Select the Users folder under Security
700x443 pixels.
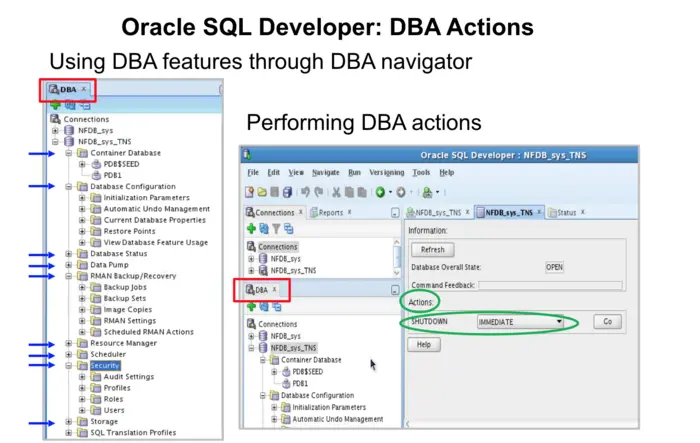(114, 410)
